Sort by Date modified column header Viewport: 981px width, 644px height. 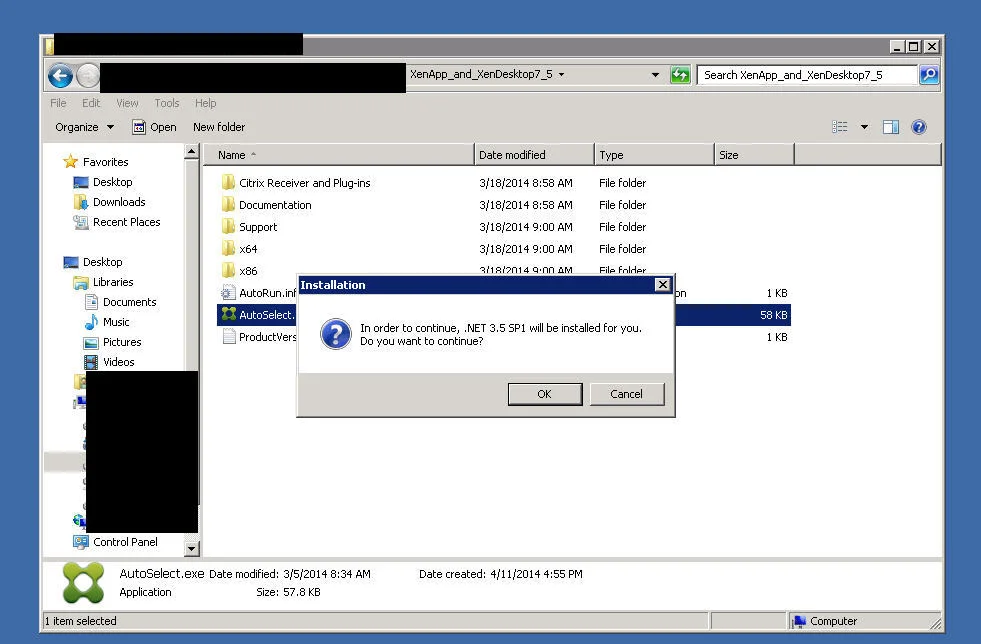(x=534, y=155)
